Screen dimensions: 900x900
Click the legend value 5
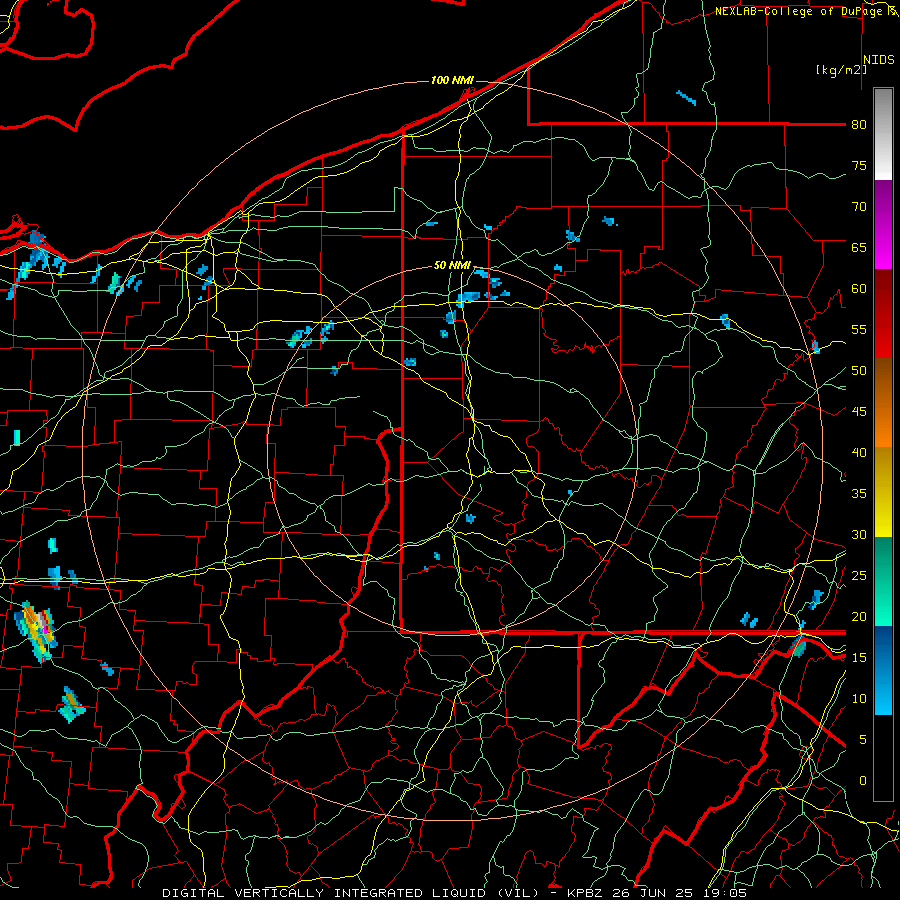862,740
